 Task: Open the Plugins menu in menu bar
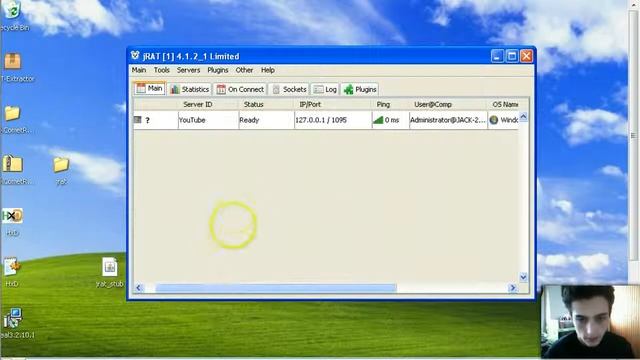coord(218,70)
